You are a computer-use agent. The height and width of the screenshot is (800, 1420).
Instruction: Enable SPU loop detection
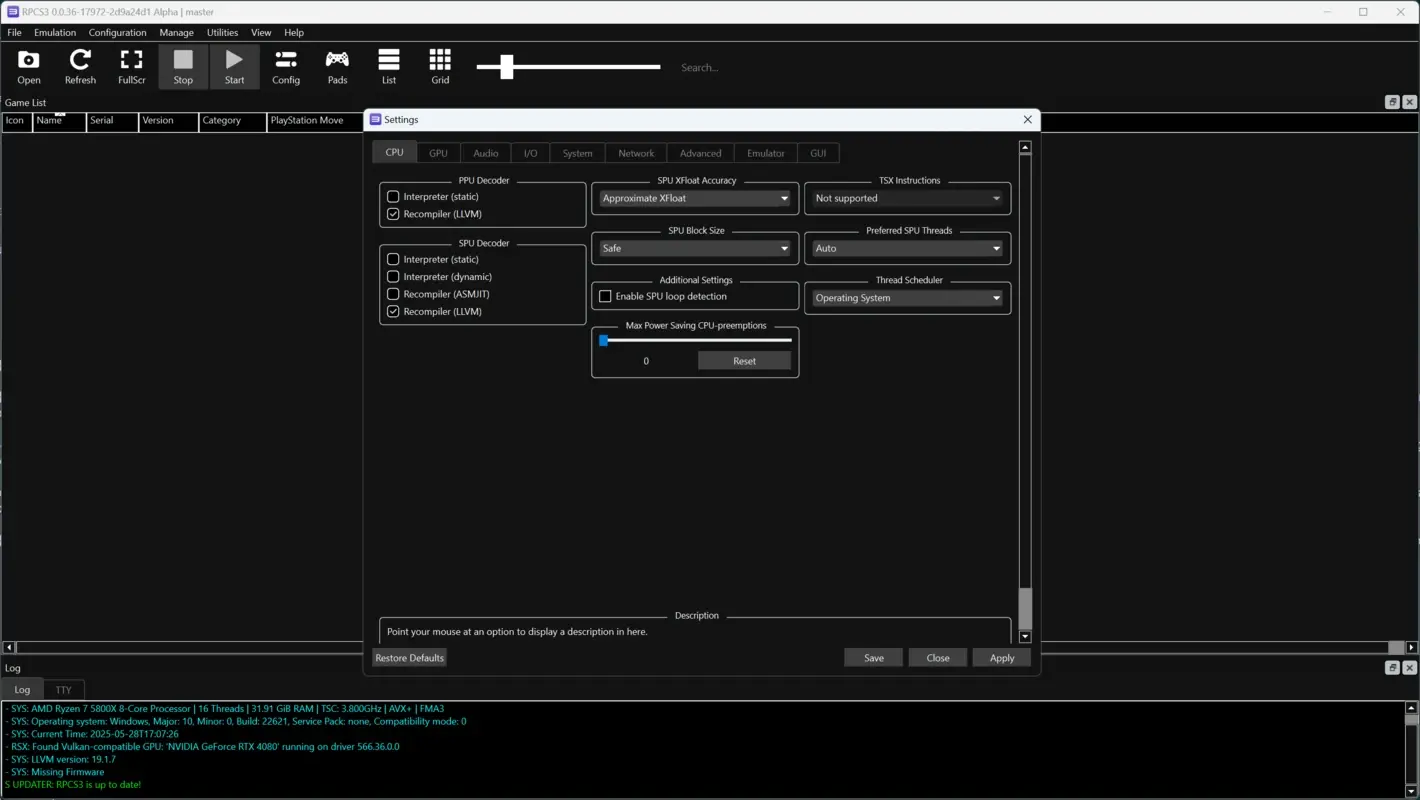point(605,295)
